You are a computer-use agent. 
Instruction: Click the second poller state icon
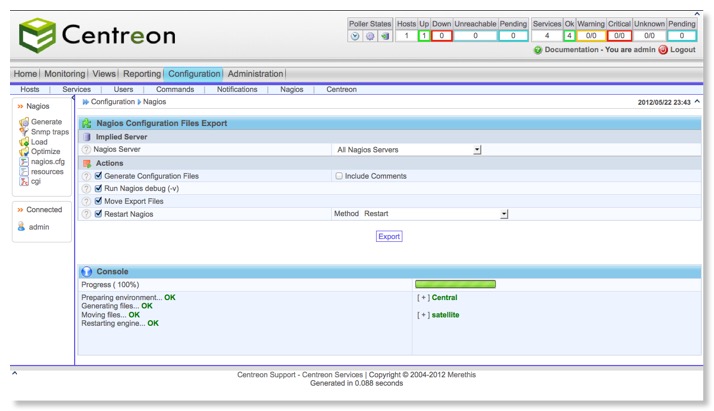(x=370, y=36)
